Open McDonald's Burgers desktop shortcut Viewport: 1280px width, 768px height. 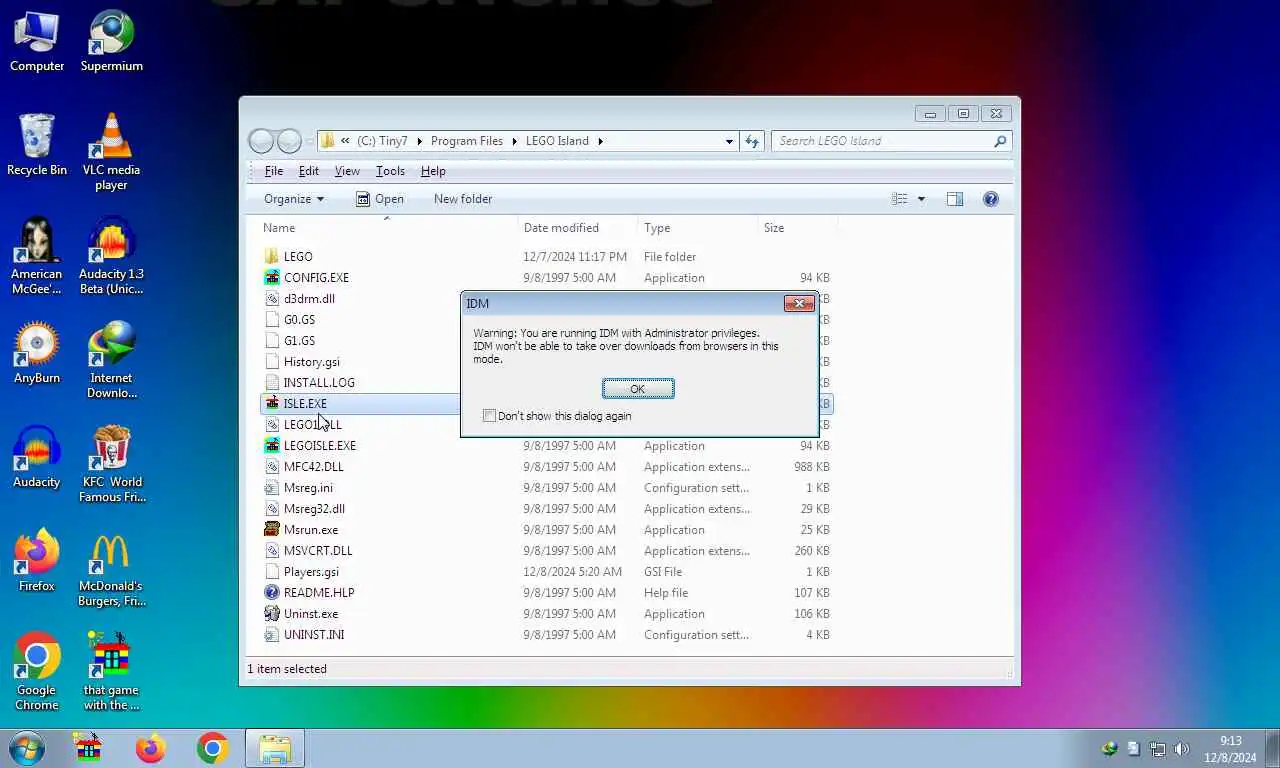pyautogui.click(x=111, y=568)
